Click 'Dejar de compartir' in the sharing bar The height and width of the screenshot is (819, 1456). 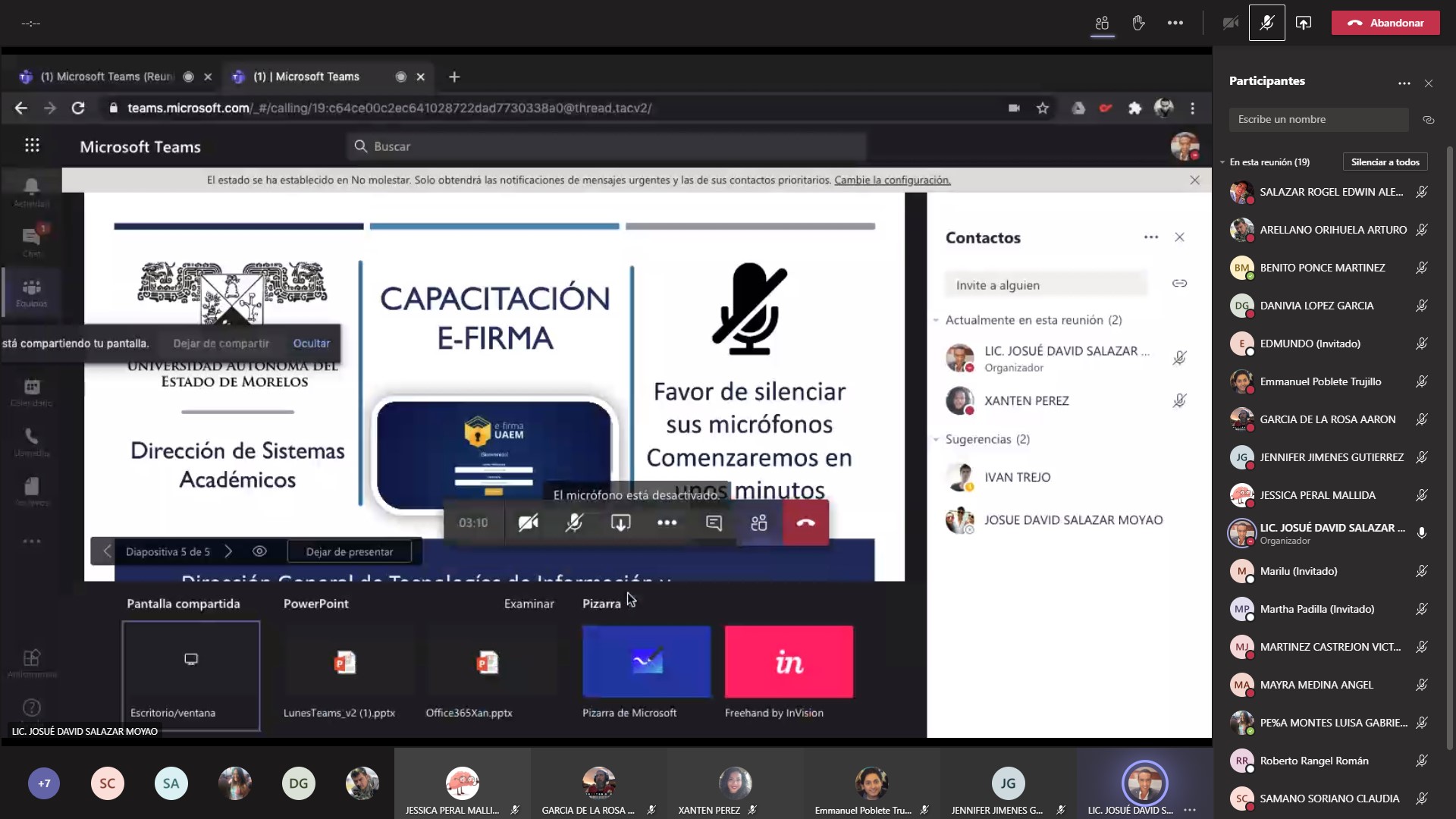click(221, 344)
